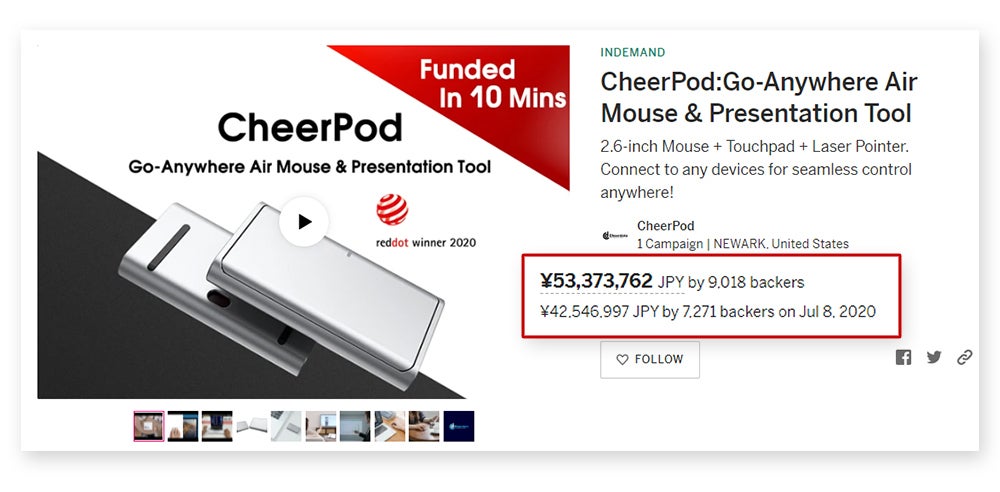This screenshot has height=492, width=1000.
Task: Select the sixth gallery thumbnail
Action: (320, 426)
